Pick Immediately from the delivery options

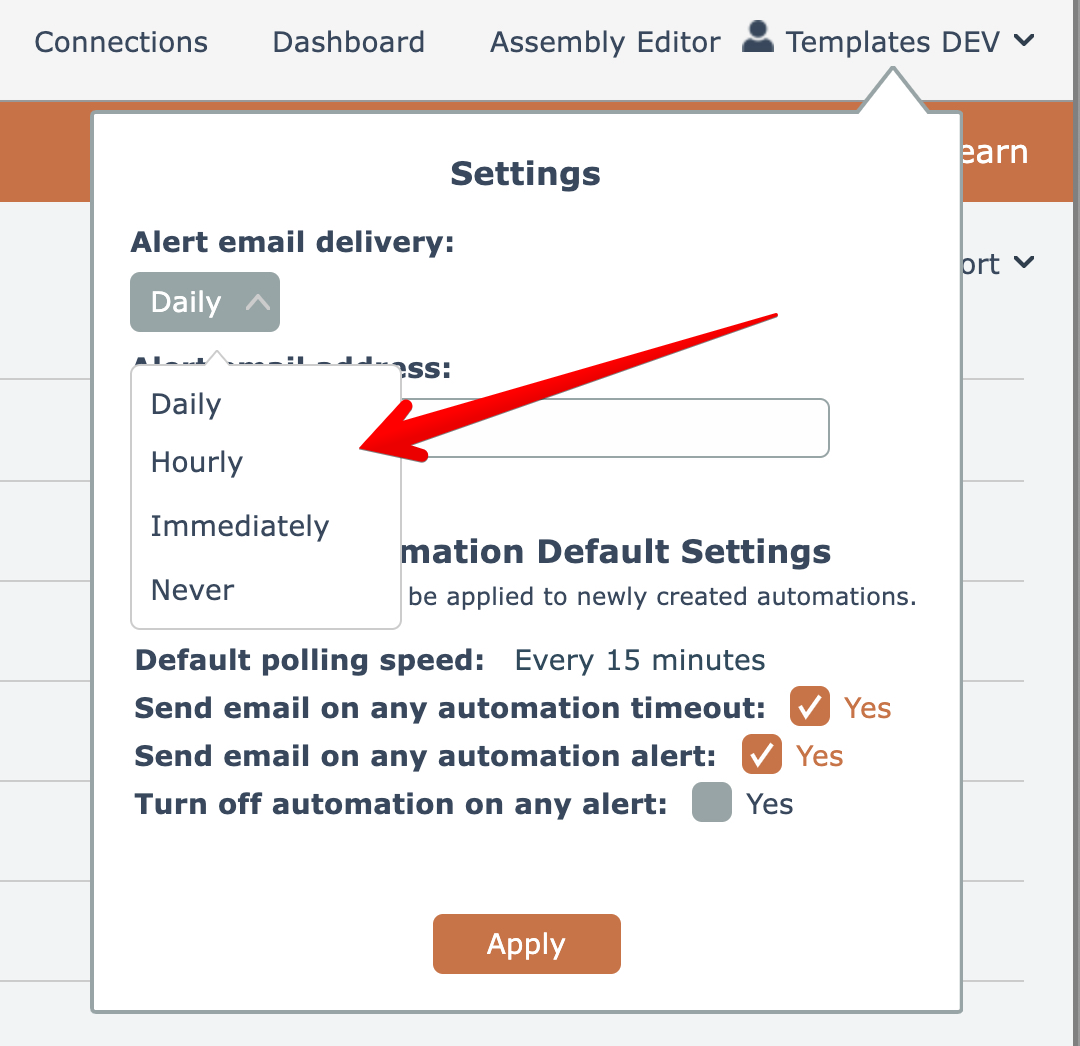(x=240, y=526)
